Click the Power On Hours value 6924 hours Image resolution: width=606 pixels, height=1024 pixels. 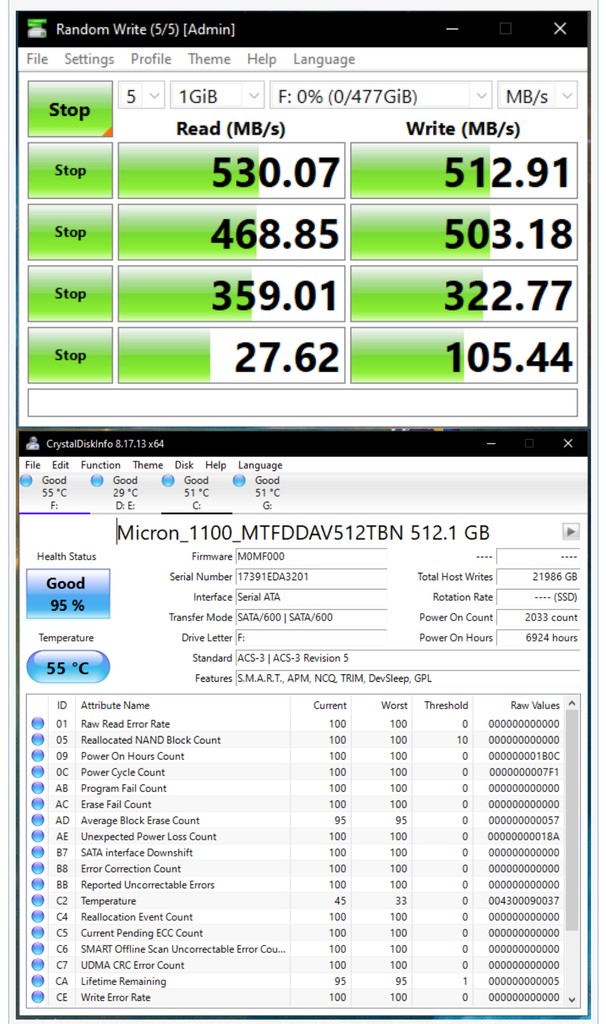pos(538,637)
